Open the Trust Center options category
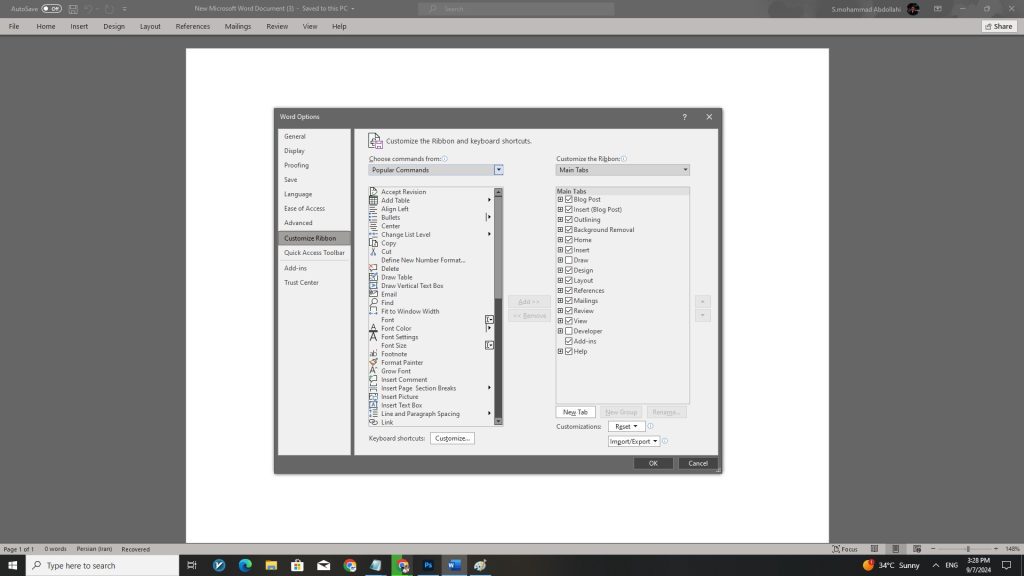 (301, 282)
